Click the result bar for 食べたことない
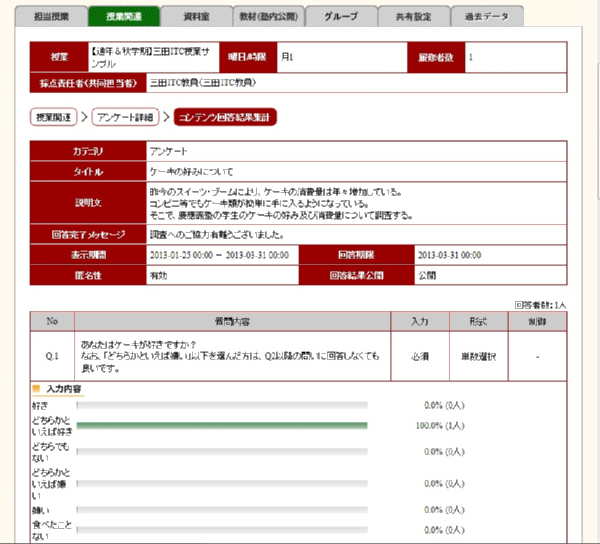This screenshot has width=600, height=544. [x=222, y=529]
